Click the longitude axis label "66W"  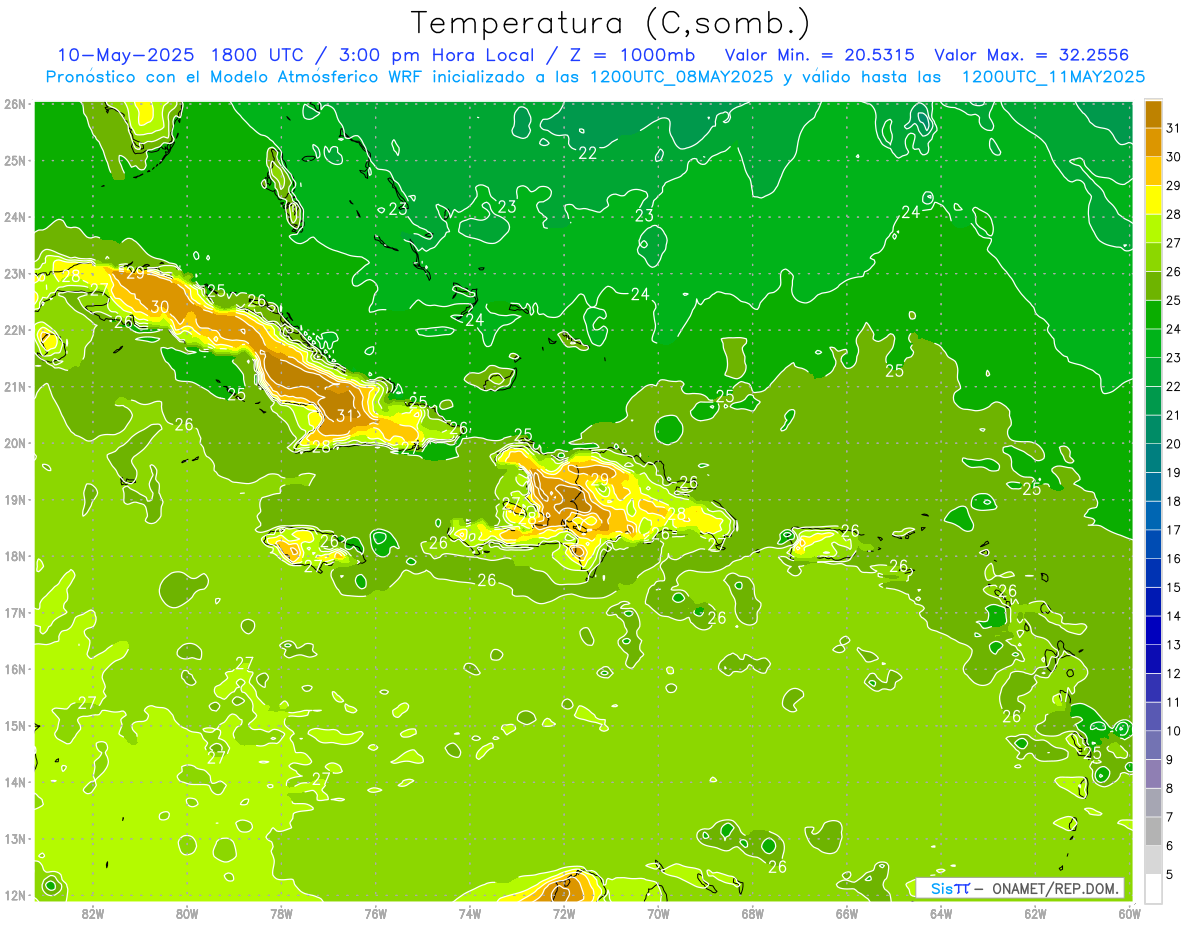pyautogui.click(x=847, y=913)
